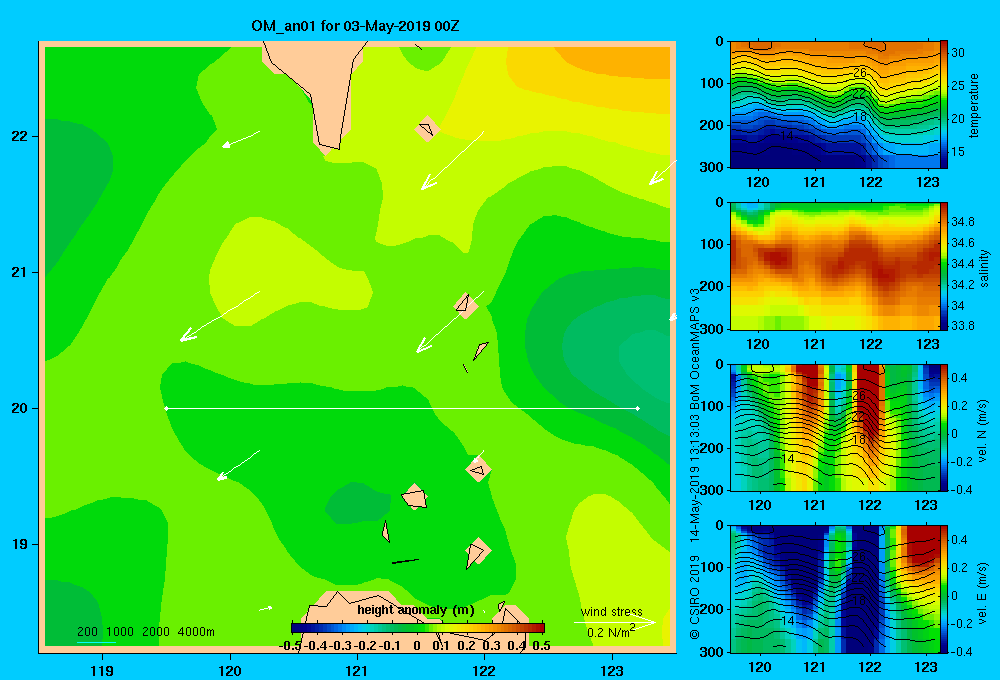The height and width of the screenshot is (680, 1000).
Task: Click the island marker near 122E 19.5N
Action: (478, 469)
